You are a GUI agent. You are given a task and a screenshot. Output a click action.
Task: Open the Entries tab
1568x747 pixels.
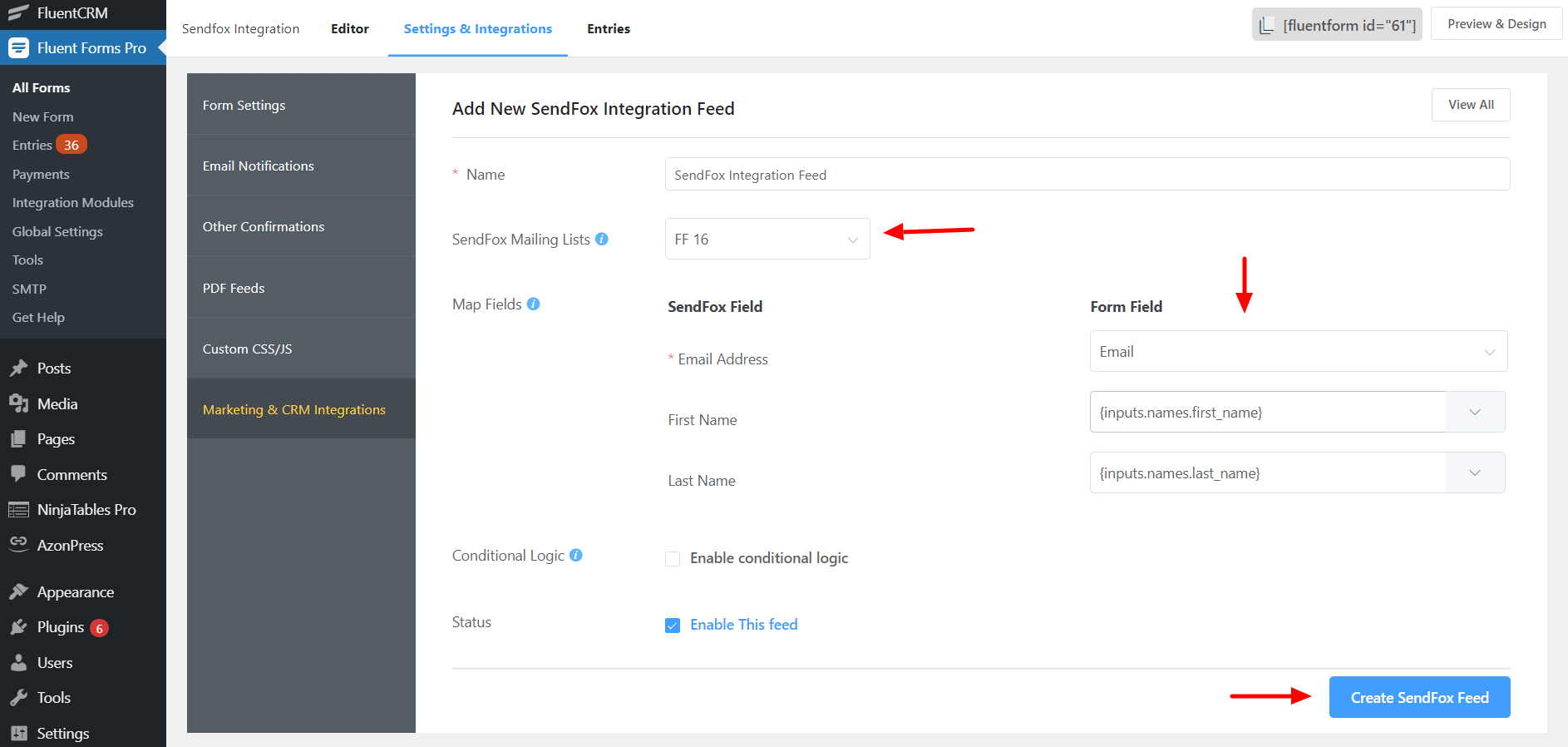point(609,28)
